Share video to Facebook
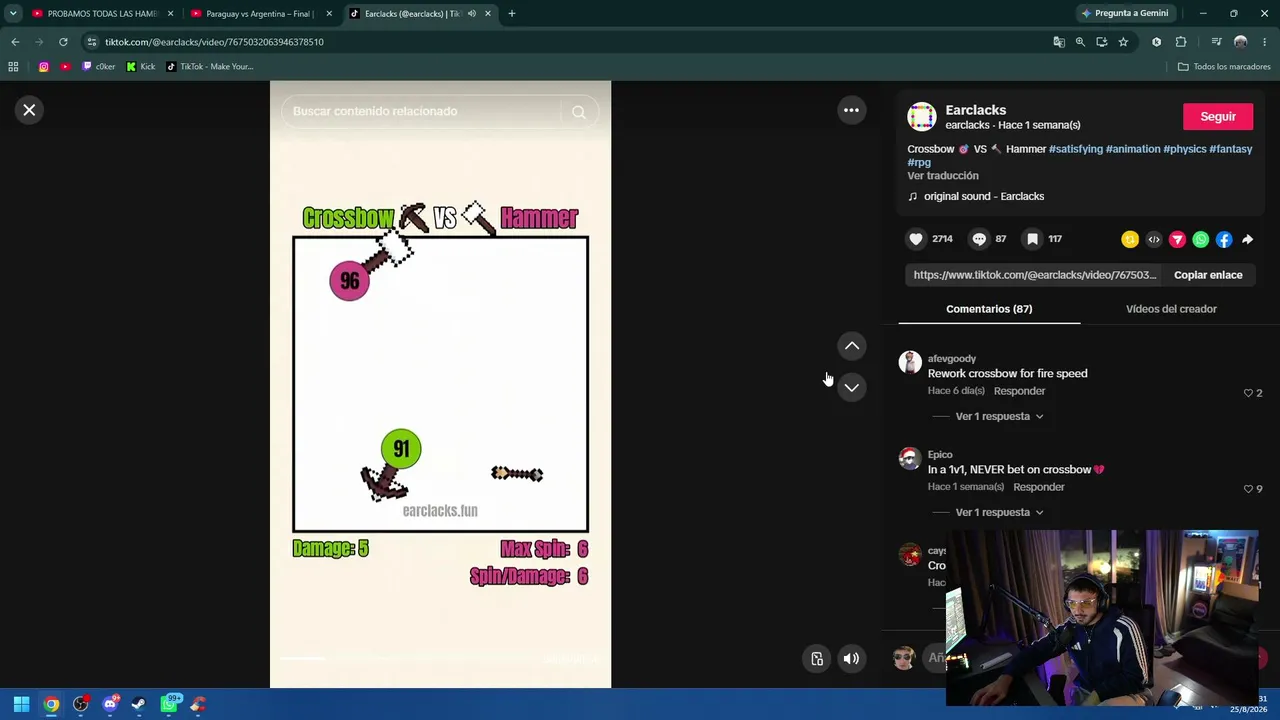Screen dimensions: 1280x720 point(1224,239)
